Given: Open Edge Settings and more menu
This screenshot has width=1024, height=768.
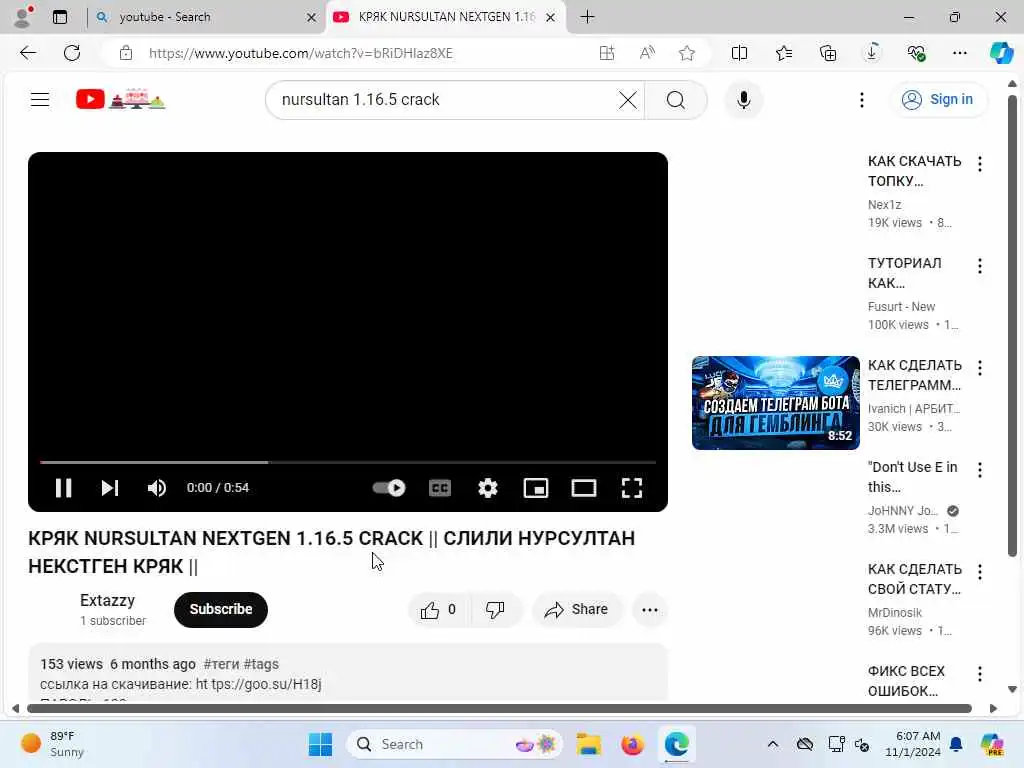Looking at the screenshot, I should (959, 53).
